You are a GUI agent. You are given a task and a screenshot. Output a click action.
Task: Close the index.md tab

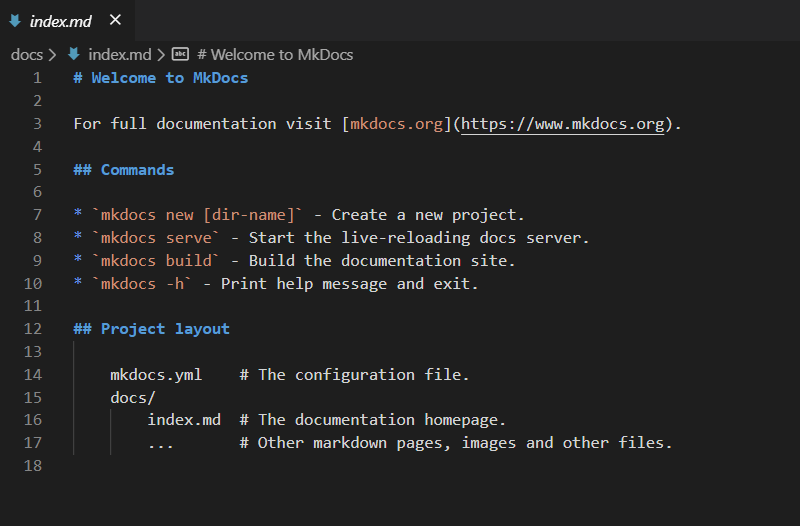coord(115,20)
